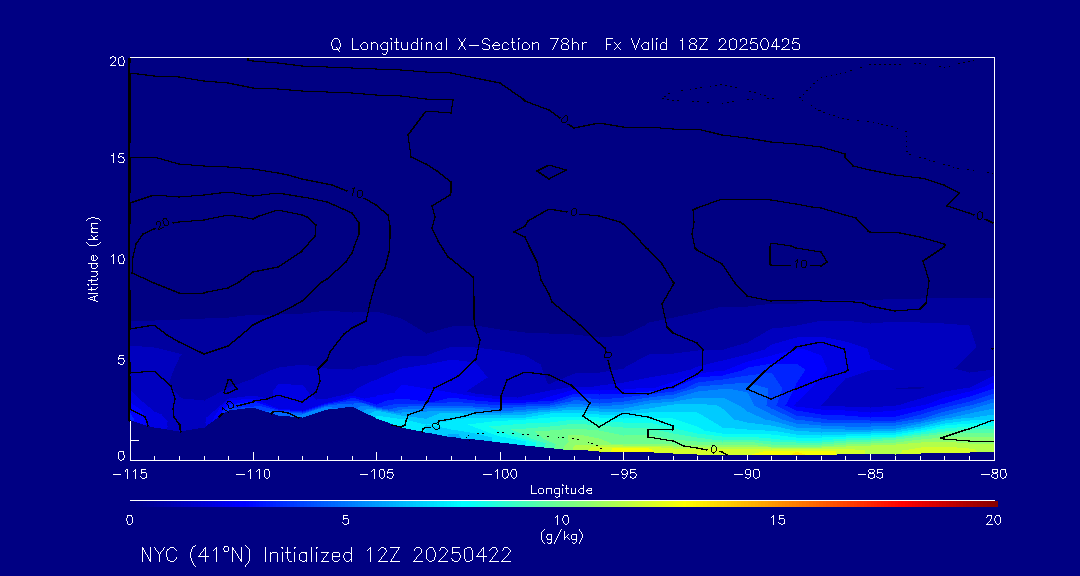Click the "10" contour label near longitude −106
The image size is (1080, 576).
(356, 194)
